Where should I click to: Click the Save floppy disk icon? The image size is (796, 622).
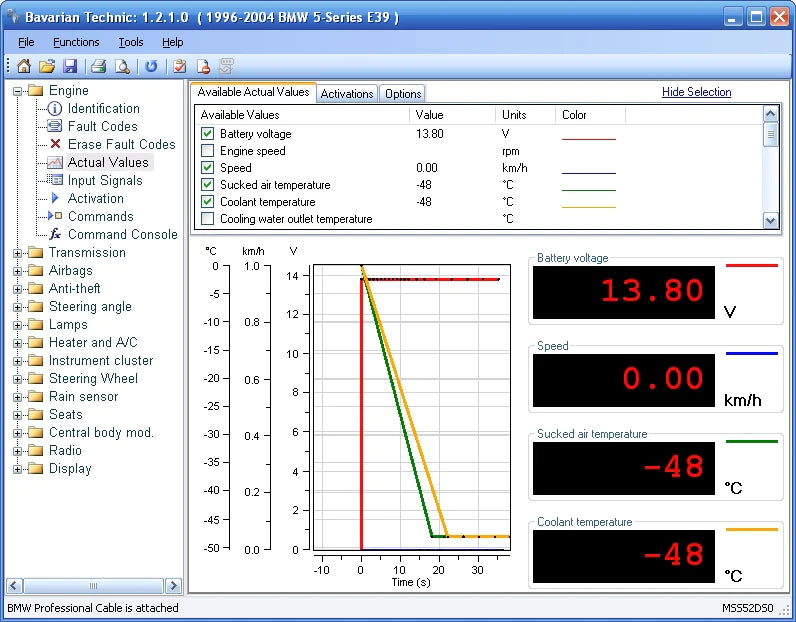70,67
